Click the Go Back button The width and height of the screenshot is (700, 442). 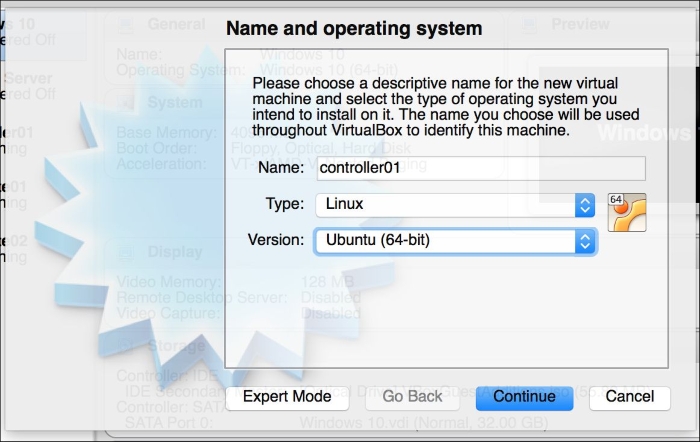(x=412, y=397)
